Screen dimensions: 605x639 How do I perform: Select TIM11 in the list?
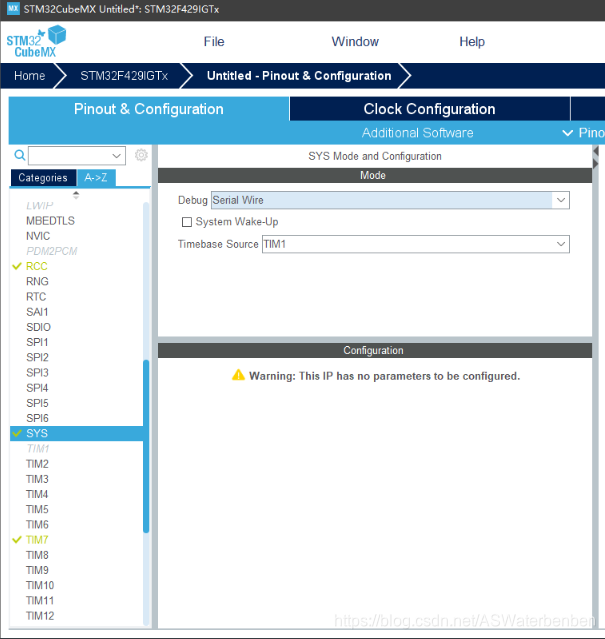pos(40,601)
